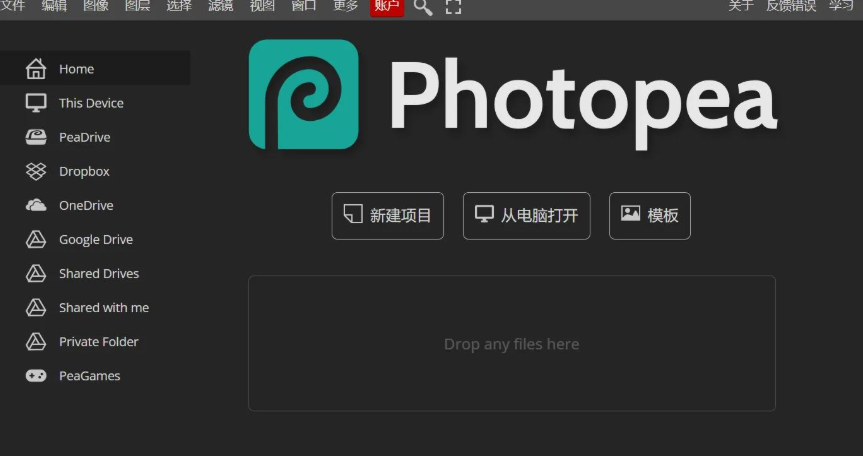Open the 更多 menu

pos(346,6)
